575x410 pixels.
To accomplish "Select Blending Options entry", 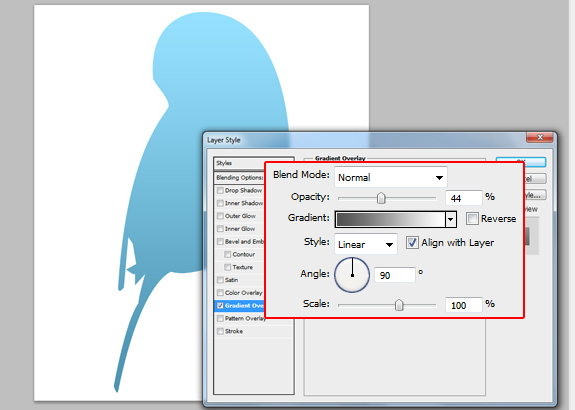I will click(x=240, y=177).
